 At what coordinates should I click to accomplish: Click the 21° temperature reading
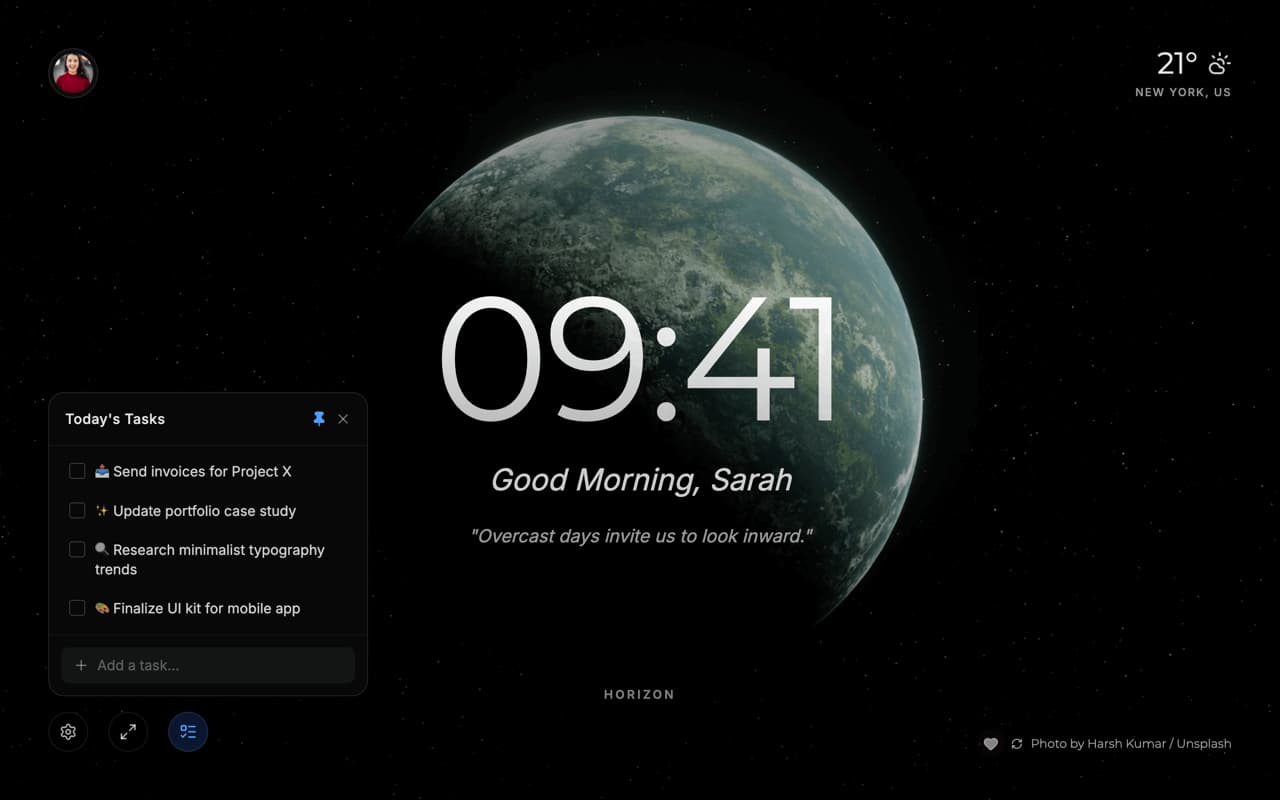pyautogui.click(x=1177, y=64)
